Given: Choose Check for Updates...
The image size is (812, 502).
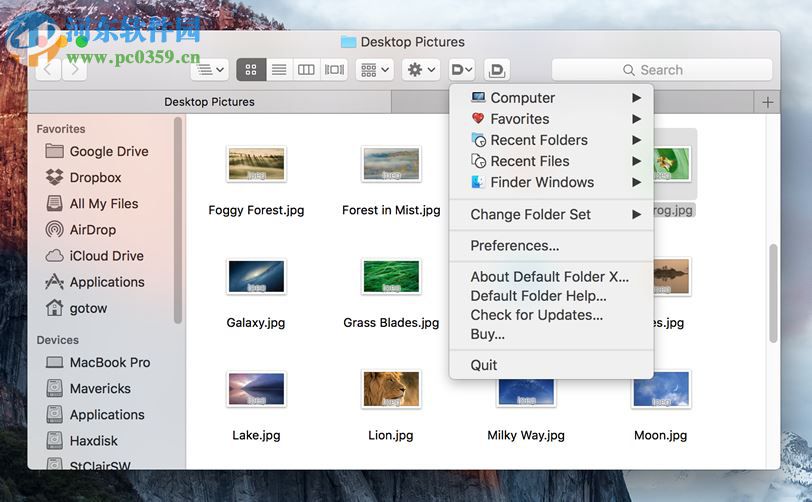Looking at the screenshot, I should point(552,315).
